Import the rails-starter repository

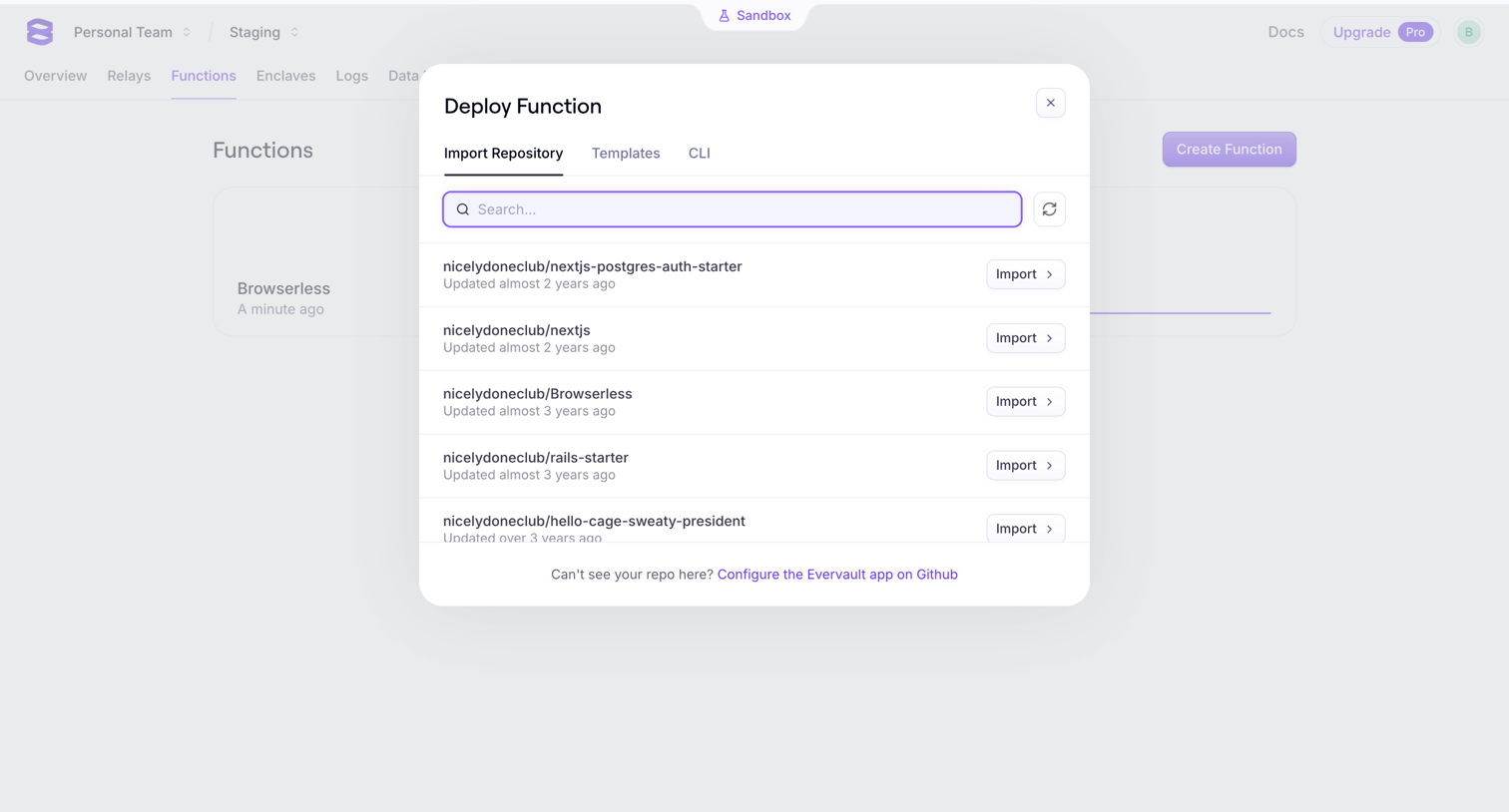click(1025, 465)
